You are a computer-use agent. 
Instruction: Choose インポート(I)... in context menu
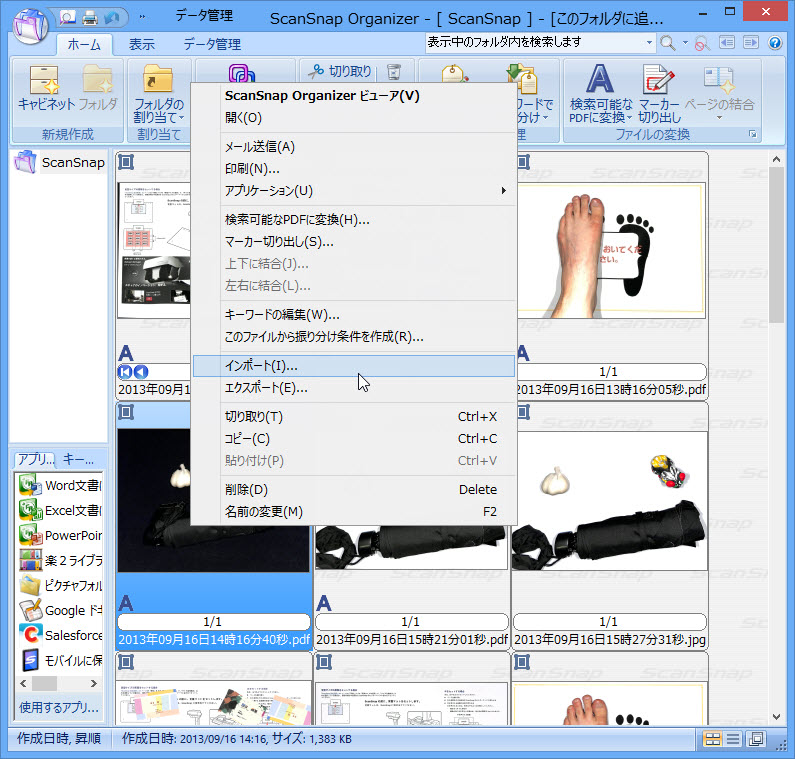click(x=354, y=366)
